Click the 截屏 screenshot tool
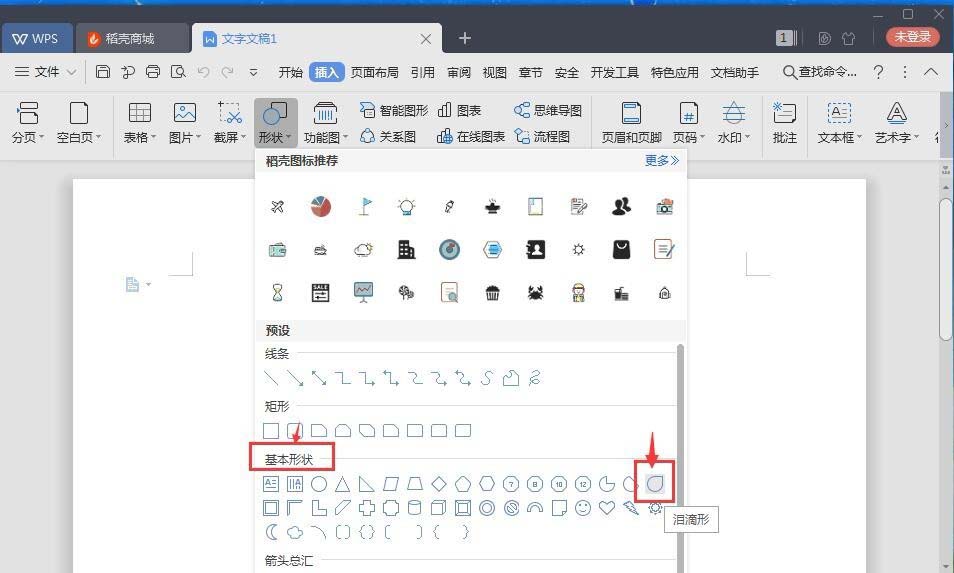The width and height of the screenshot is (954, 573). [x=229, y=122]
